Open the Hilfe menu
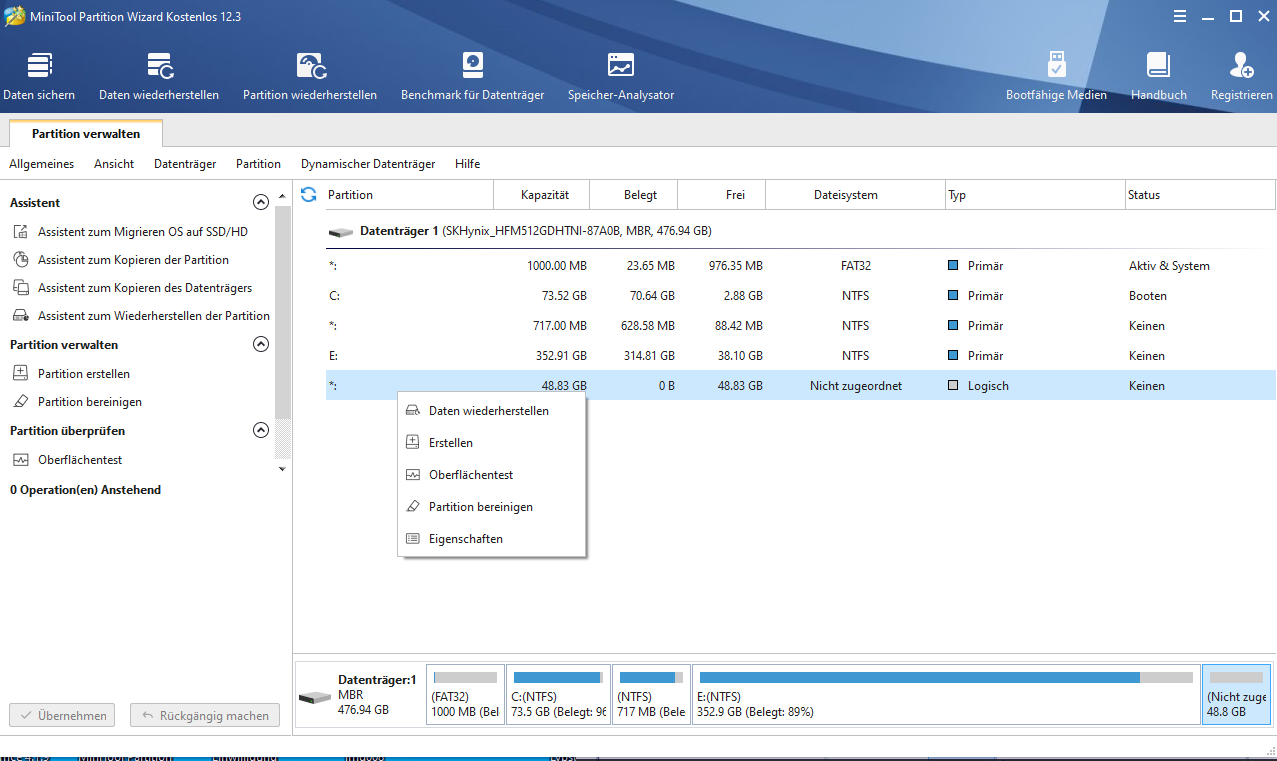1277x761 pixels. coord(467,164)
